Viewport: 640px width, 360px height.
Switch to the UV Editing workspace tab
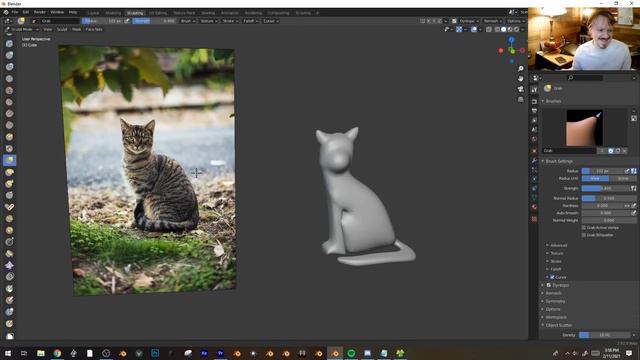(158, 13)
